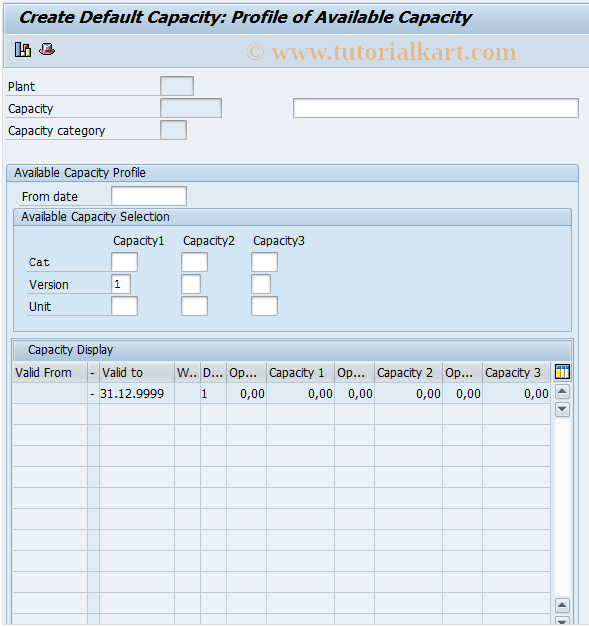Open the capacity graphic chart icon
This screenshot has width=589, height=627.
pos(23,50)
